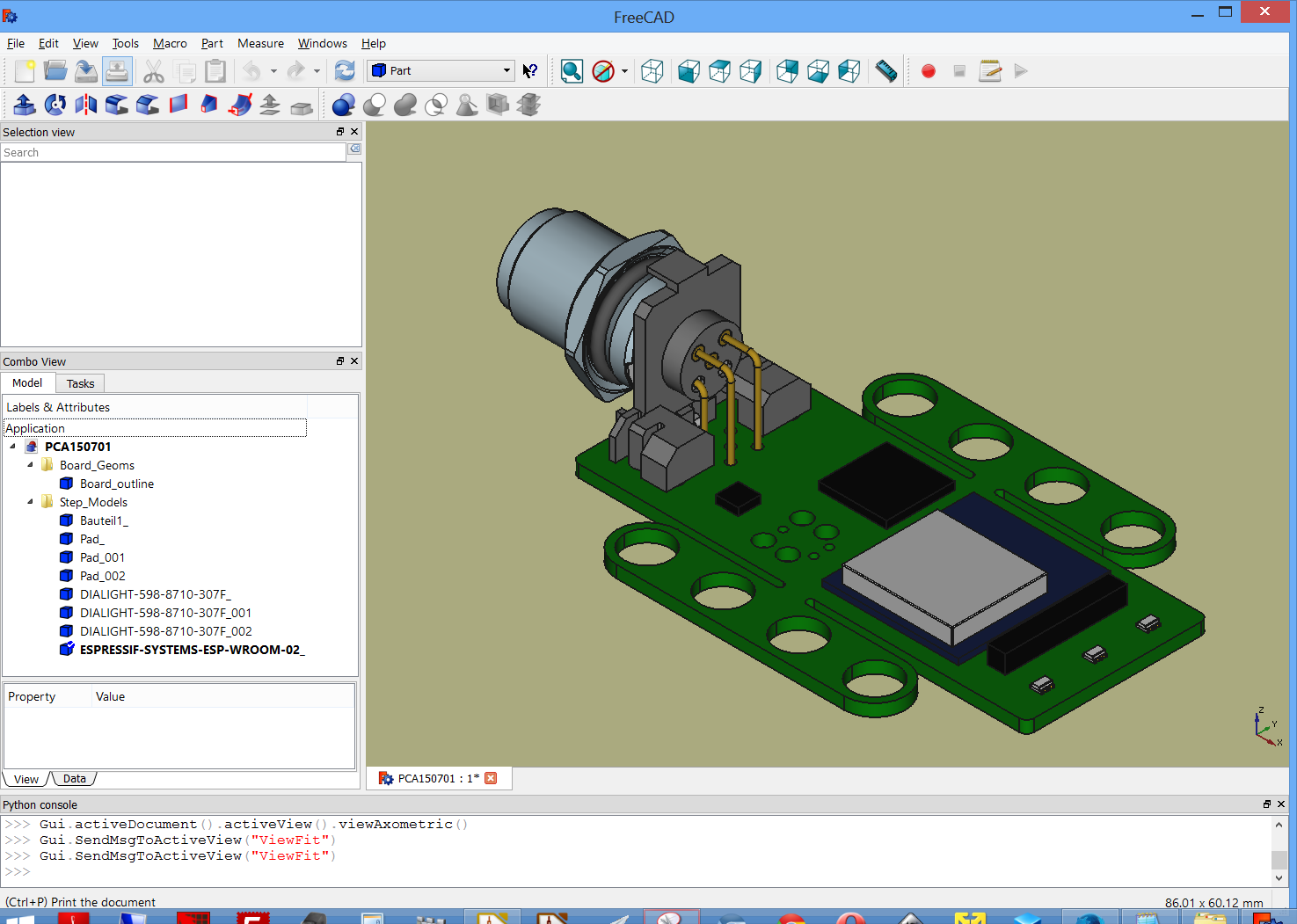Image resolution: width=1297 pixels, height=924 pixels.
Task: Select ESPRESSIF-SYSTEMS-ESP-WROOM-02_ in model tree
Action: pos(192,650)
